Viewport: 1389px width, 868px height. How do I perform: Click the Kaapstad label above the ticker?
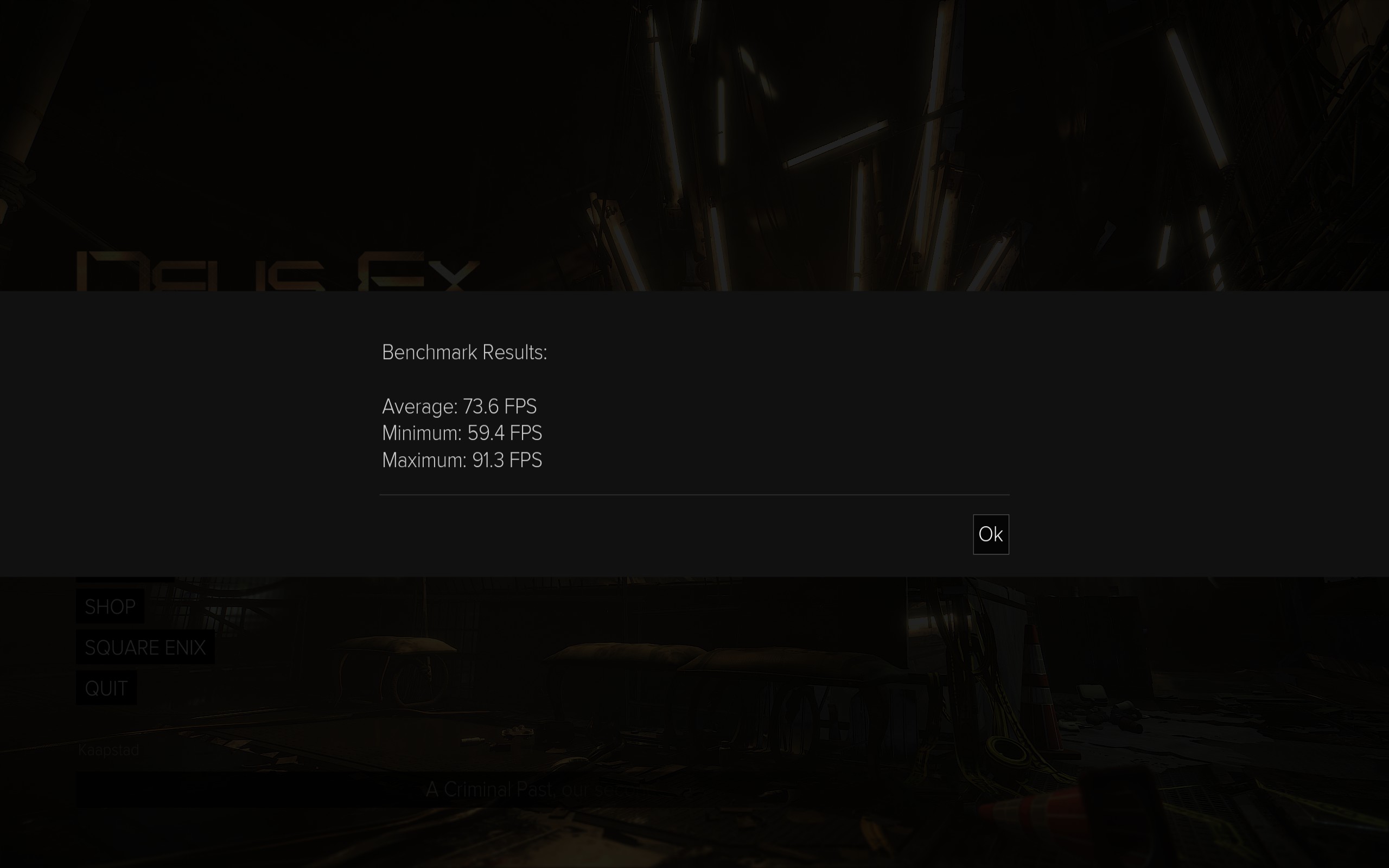pyautogui.click(x=109, y=750)
